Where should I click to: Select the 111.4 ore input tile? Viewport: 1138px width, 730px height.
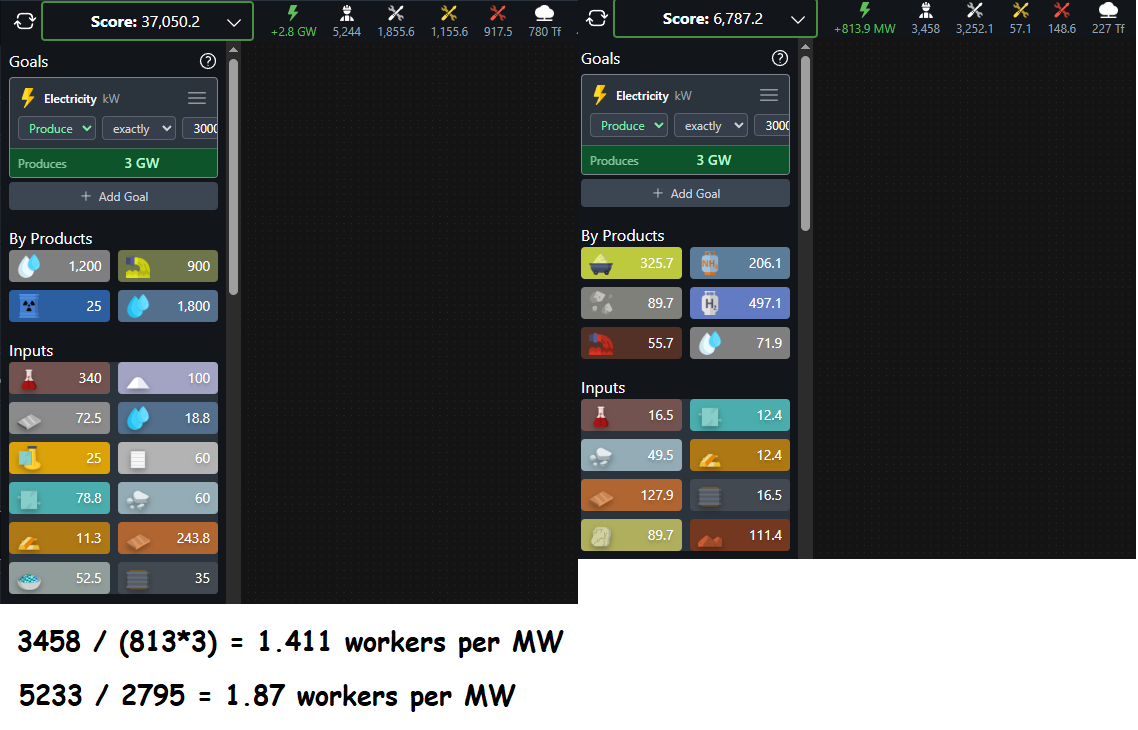(x=740, y=535)
